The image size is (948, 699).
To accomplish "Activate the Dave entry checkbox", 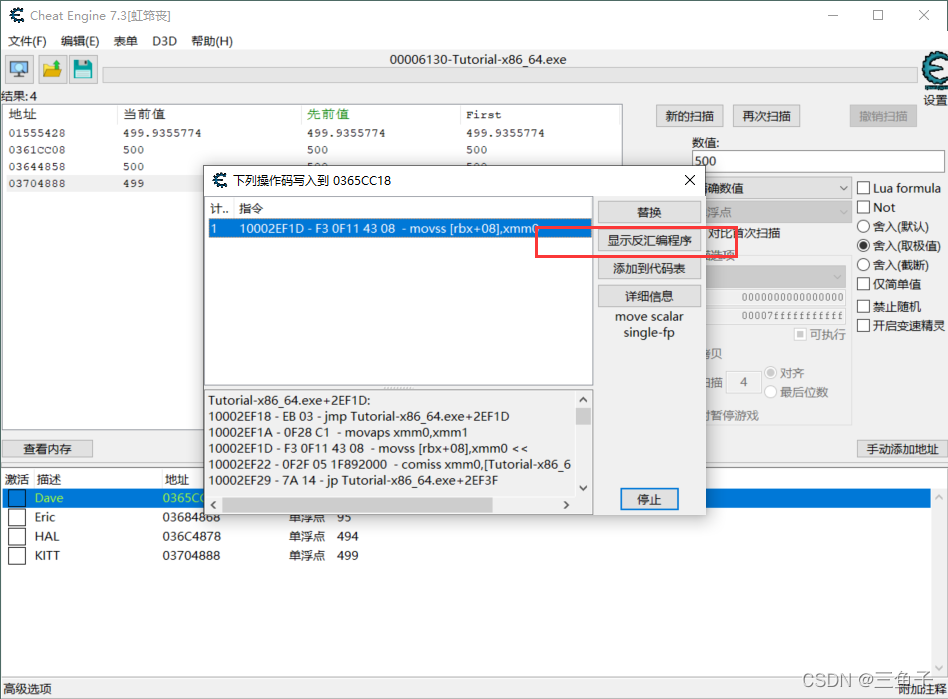I will (x=17, y=498).
